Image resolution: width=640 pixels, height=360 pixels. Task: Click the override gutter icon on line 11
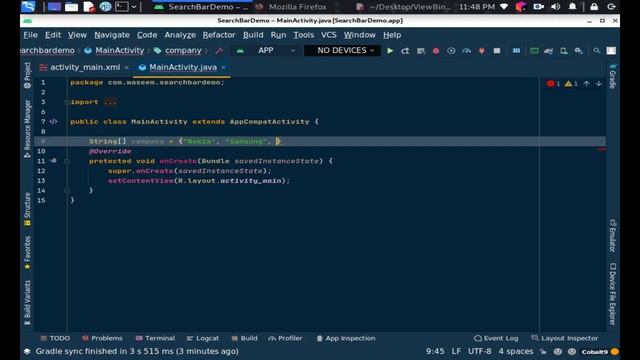(x=53, y=161)
